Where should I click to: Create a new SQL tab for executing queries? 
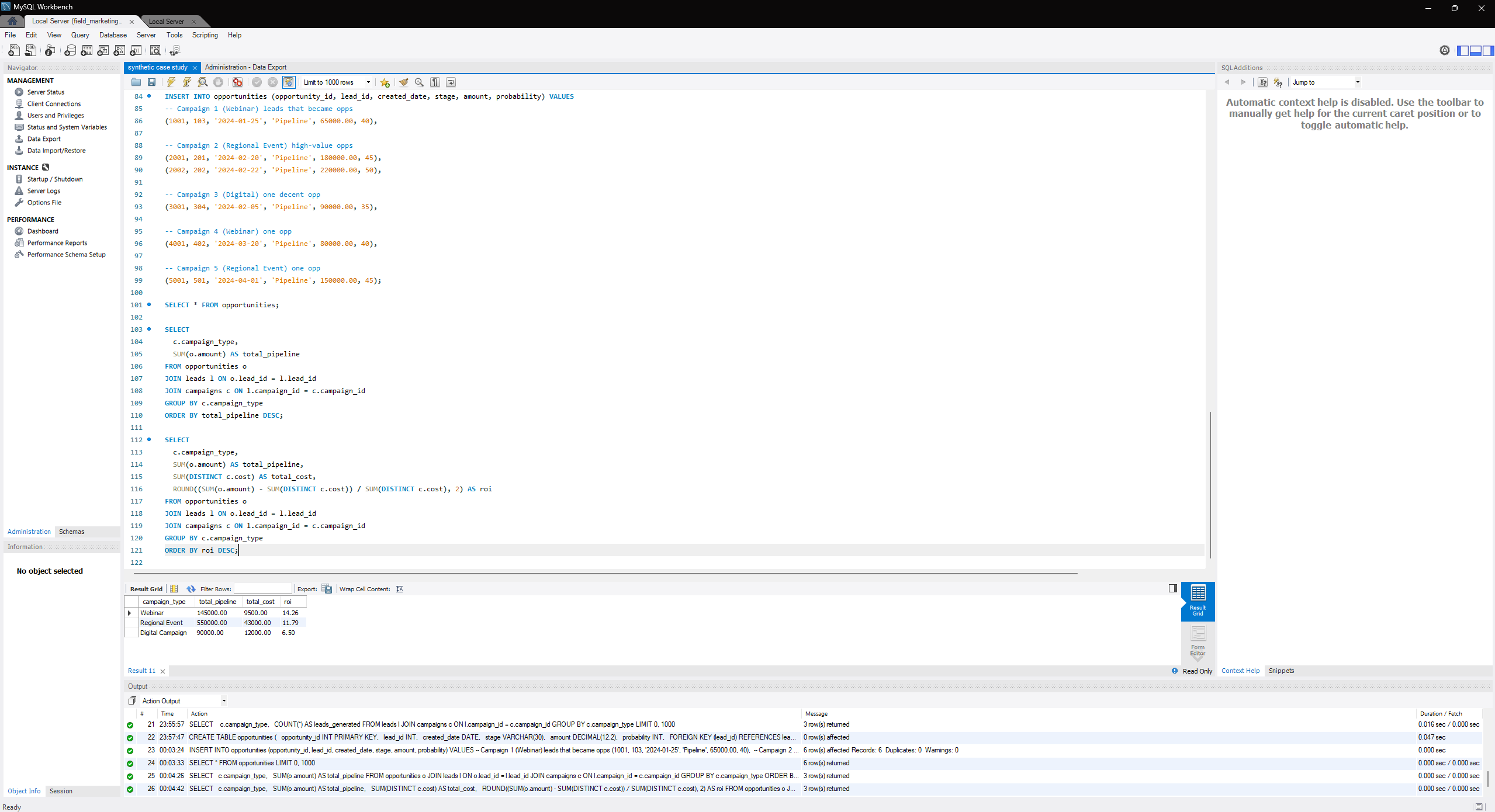pos(13,51)
